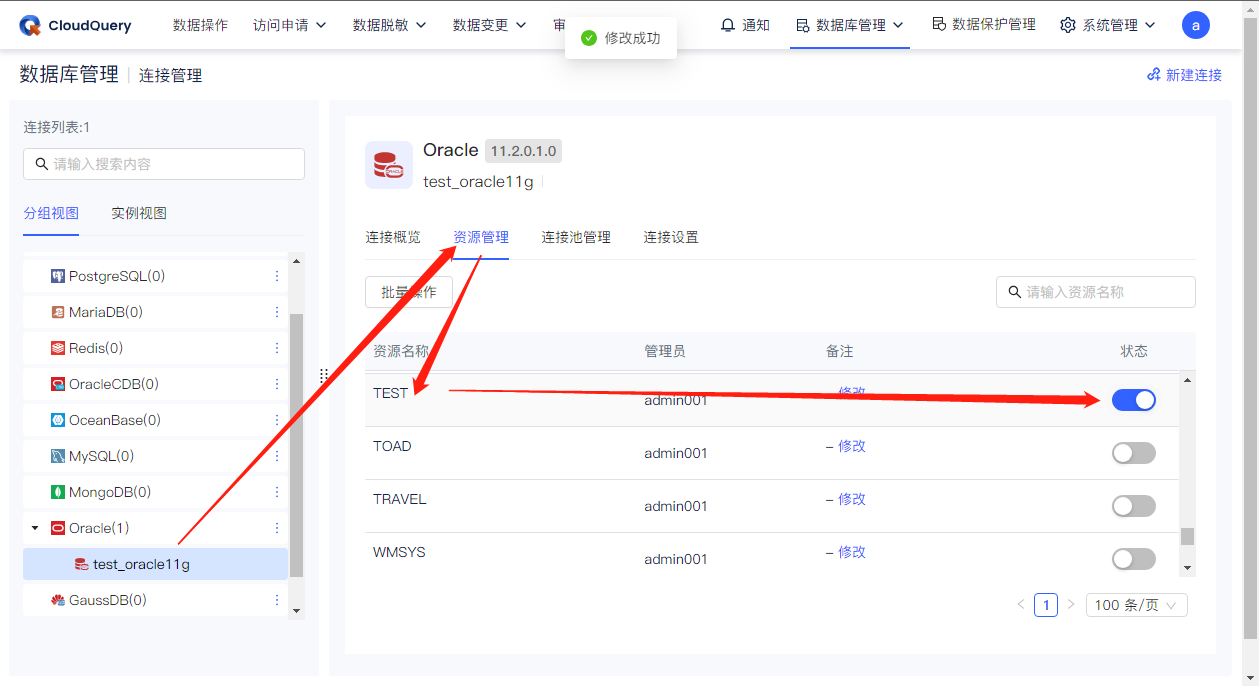This screenshot has height=686, width=1259.
Task: Click the CloudQuery logo icon
Action: (30, 25)
